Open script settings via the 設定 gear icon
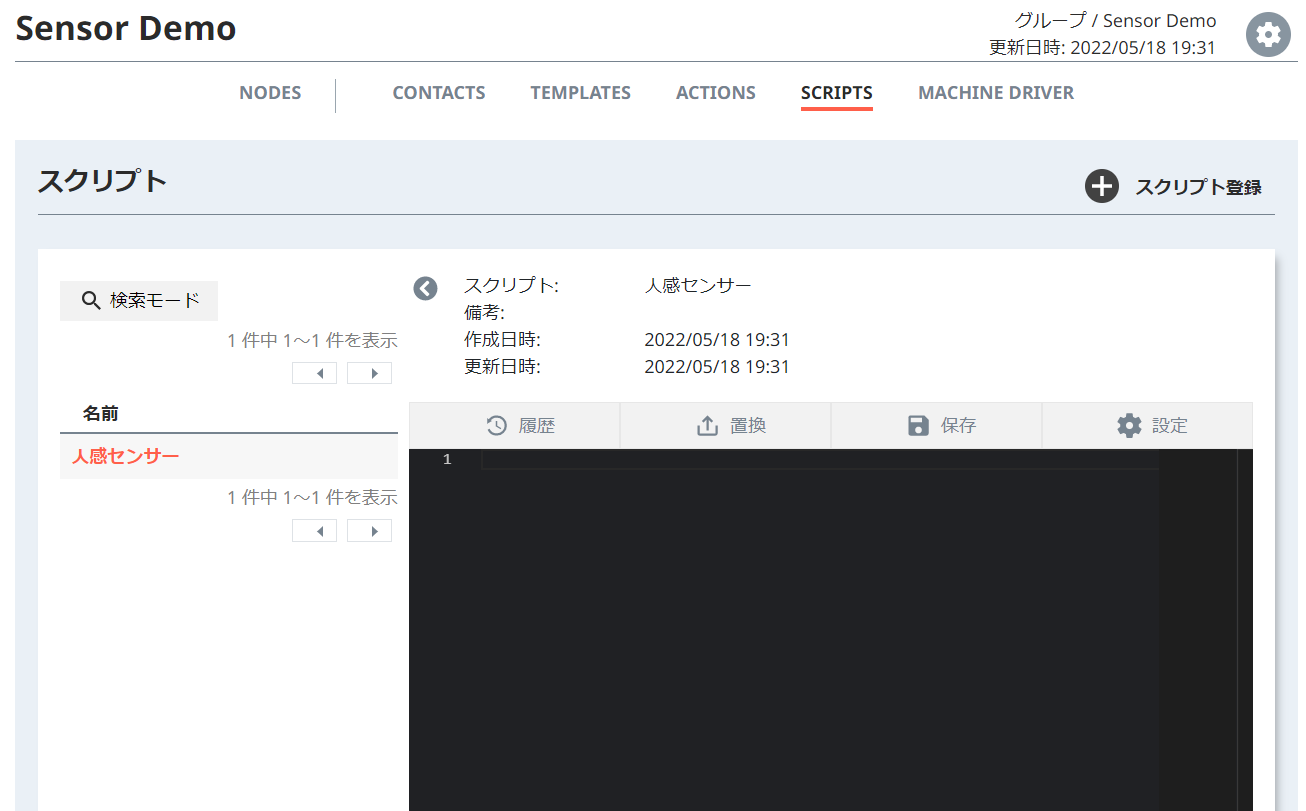Viewport: 1306px width, 811px height. tap(1129, 425)
